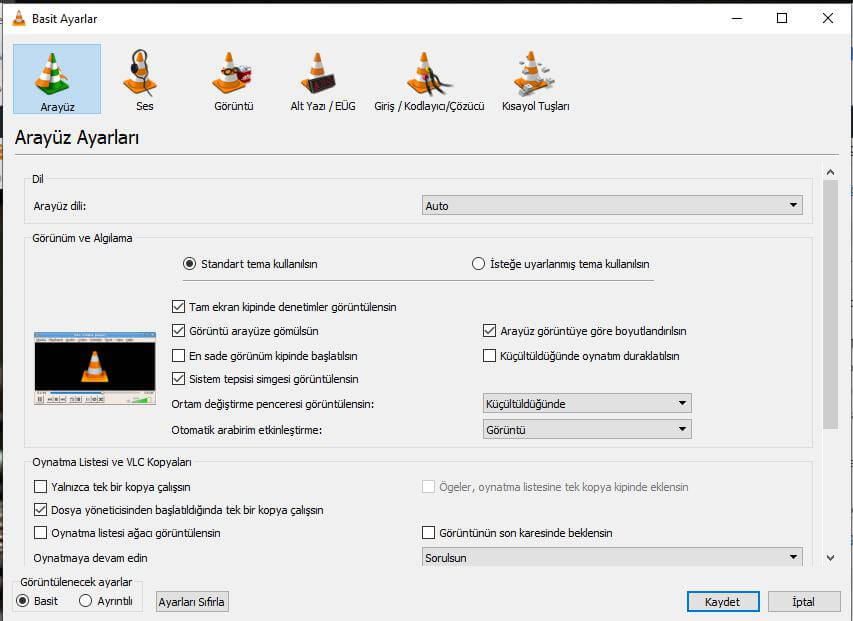The image size is (853, 621).
Task: Open Ortam değiştirme penceresi Küçültüldüğünde dropdown
Action: point(587,403)
